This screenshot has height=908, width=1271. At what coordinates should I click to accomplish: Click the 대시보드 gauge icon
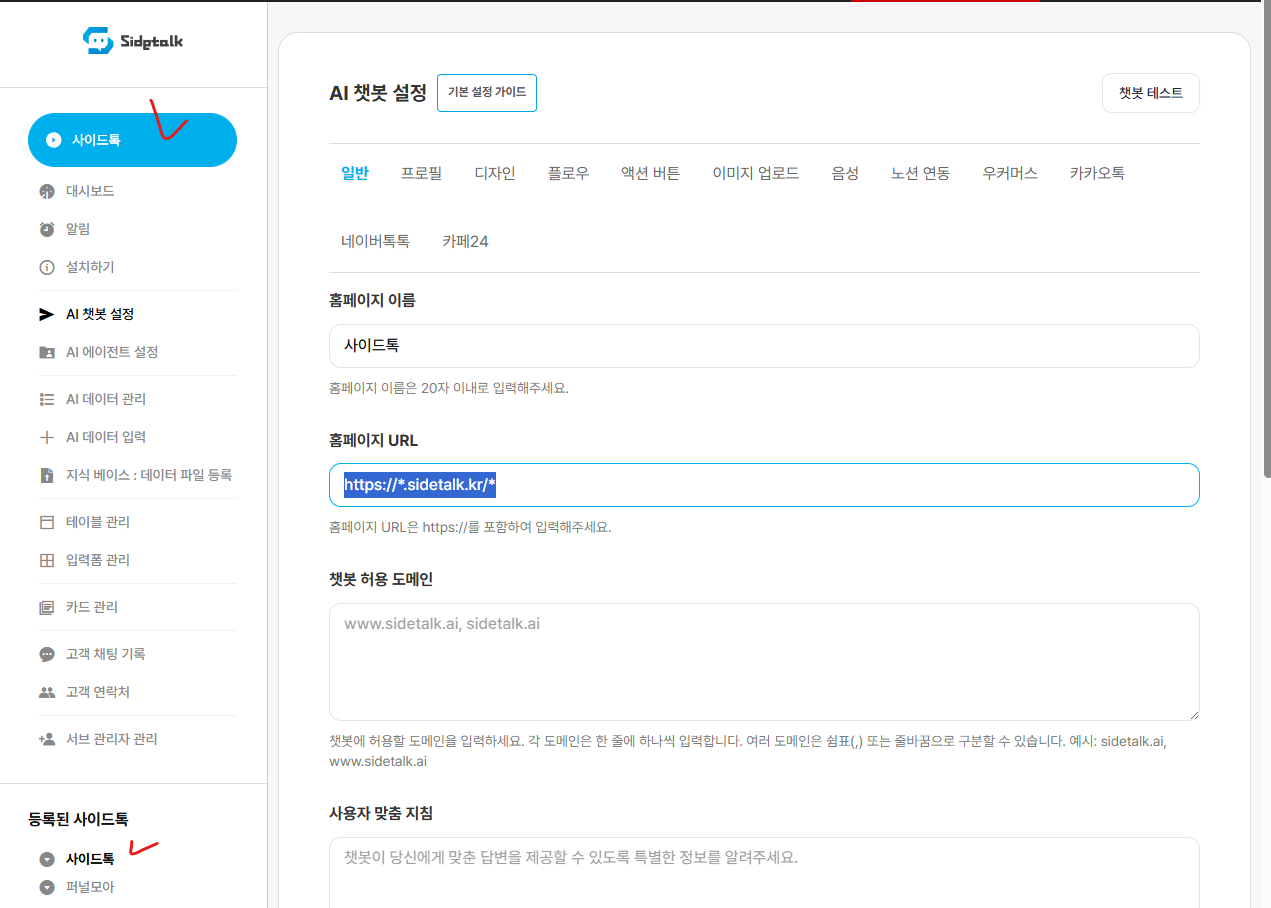click(x=47, y=191)
